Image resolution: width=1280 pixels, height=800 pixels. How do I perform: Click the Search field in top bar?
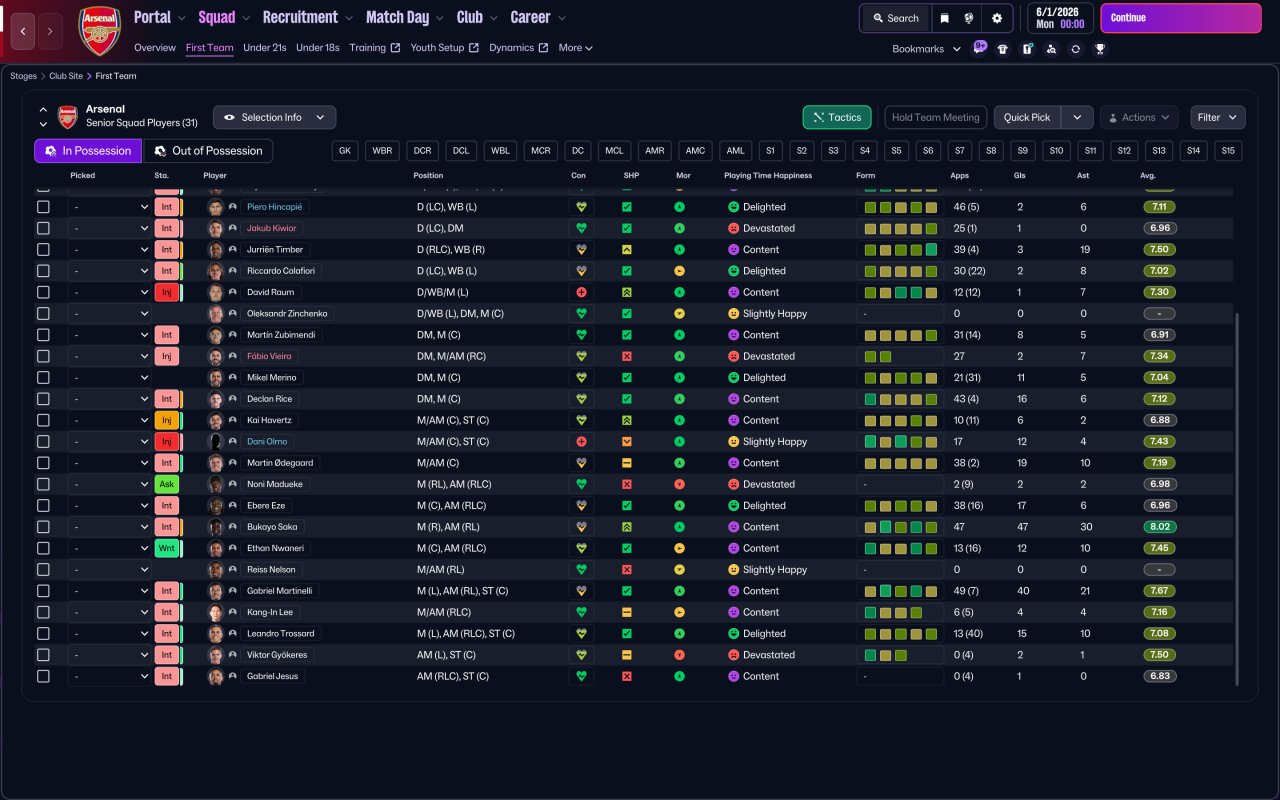(895, 18)
